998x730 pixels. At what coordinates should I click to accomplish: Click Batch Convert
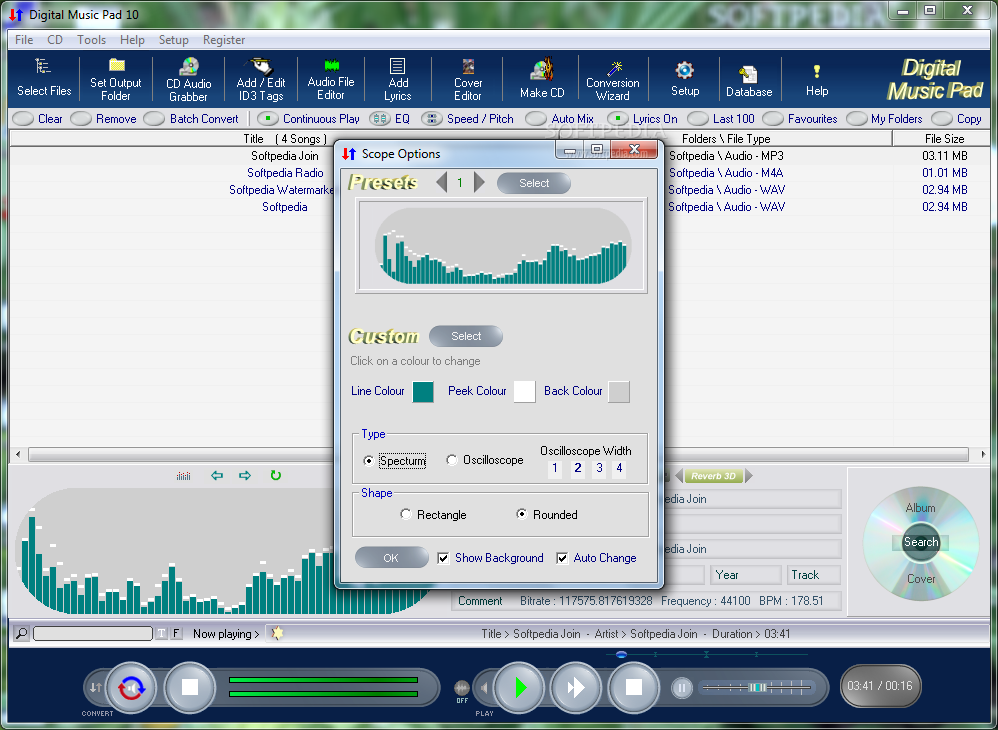[192, 119]
